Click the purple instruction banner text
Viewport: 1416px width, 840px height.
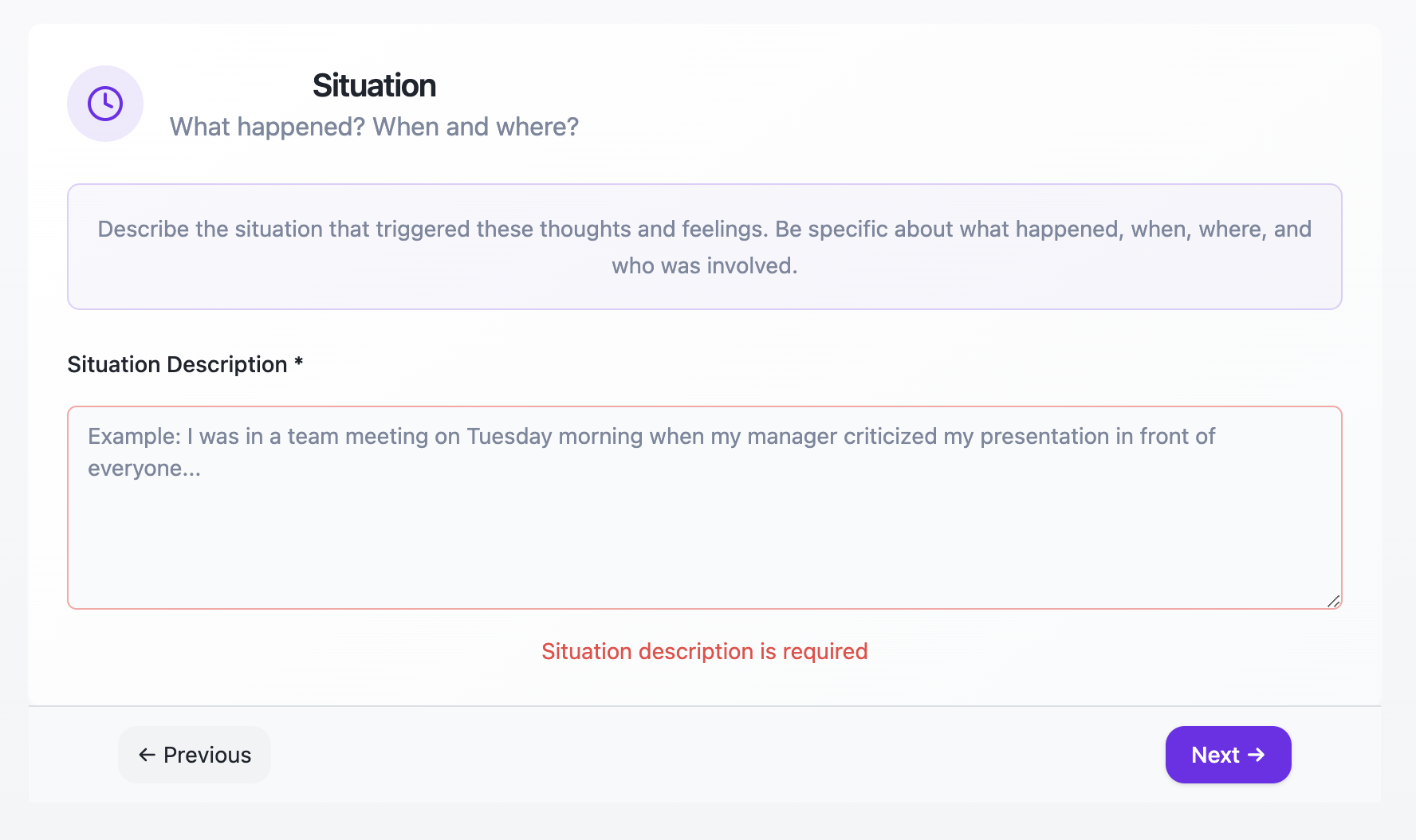704,246
